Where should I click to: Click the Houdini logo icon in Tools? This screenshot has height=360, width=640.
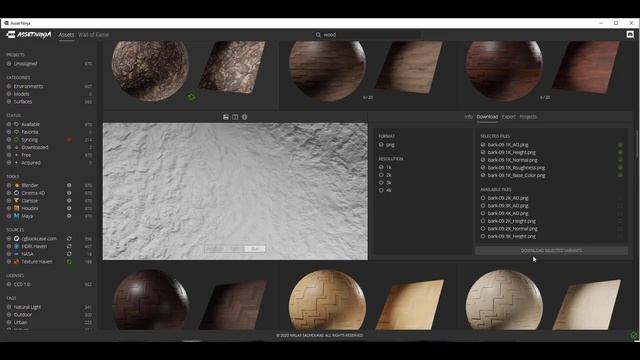(17, 208)
